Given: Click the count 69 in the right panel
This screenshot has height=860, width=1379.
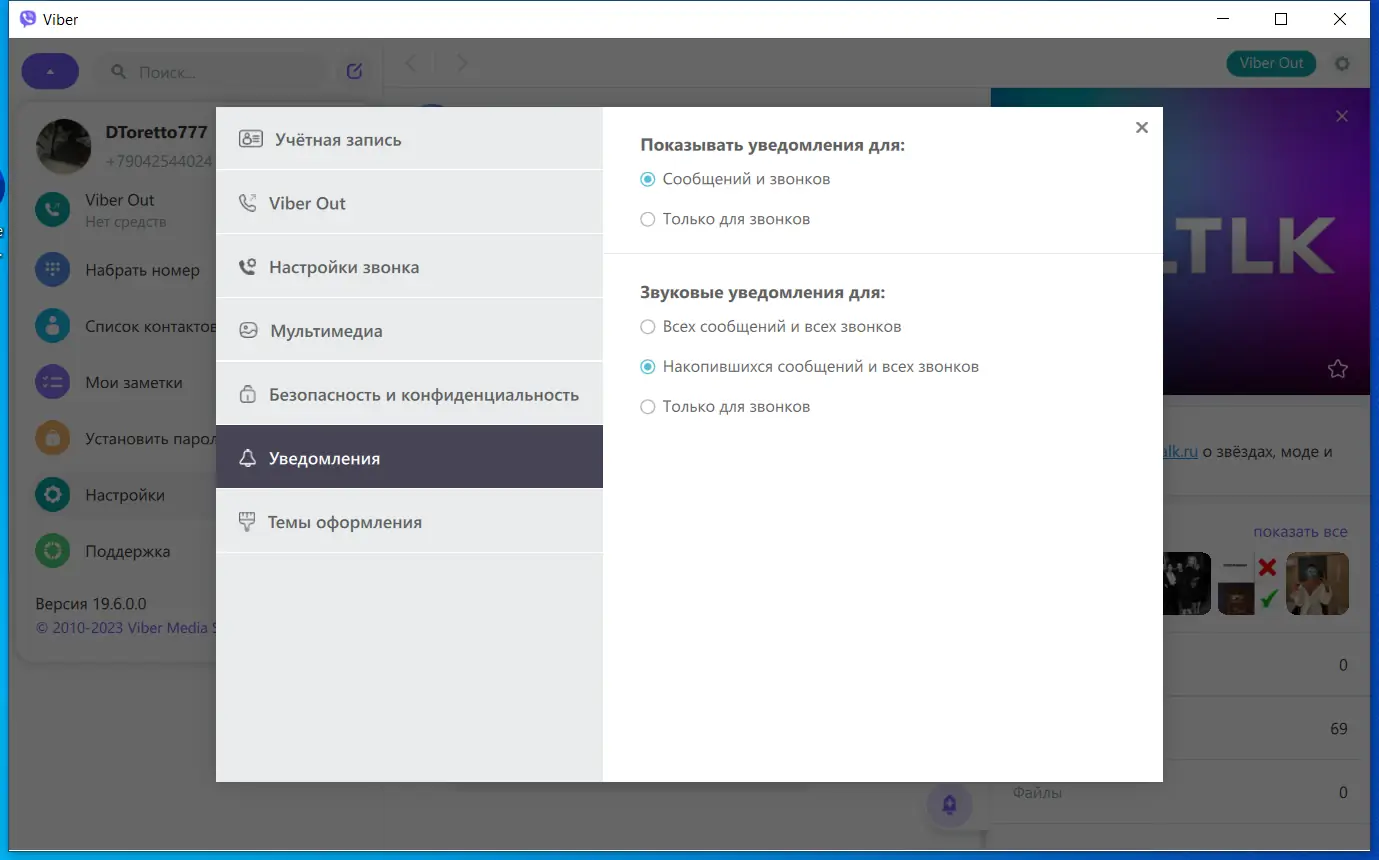Looking at the screenshot, I should pos(1339,729).
